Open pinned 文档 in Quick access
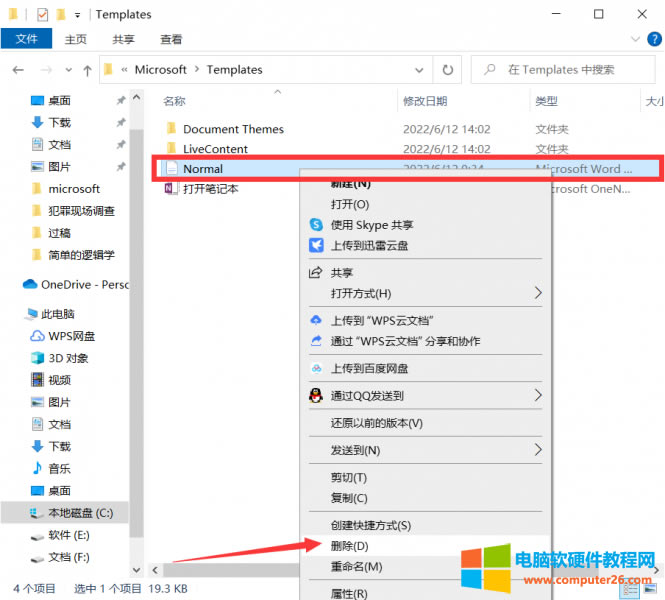The height and width of the screenshot is (600, 665). [59, 145]
